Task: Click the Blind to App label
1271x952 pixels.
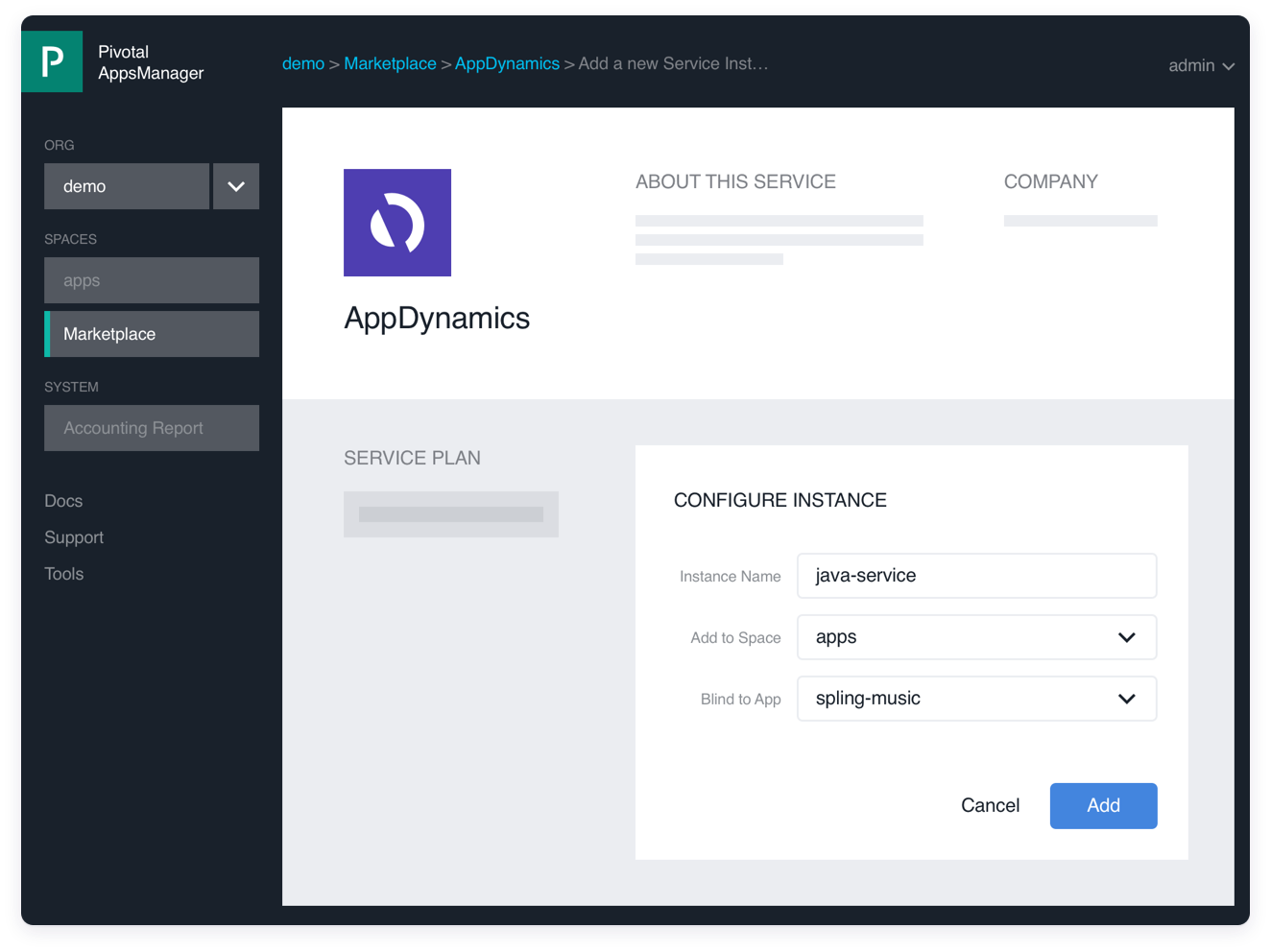Action: coord(741,700)
